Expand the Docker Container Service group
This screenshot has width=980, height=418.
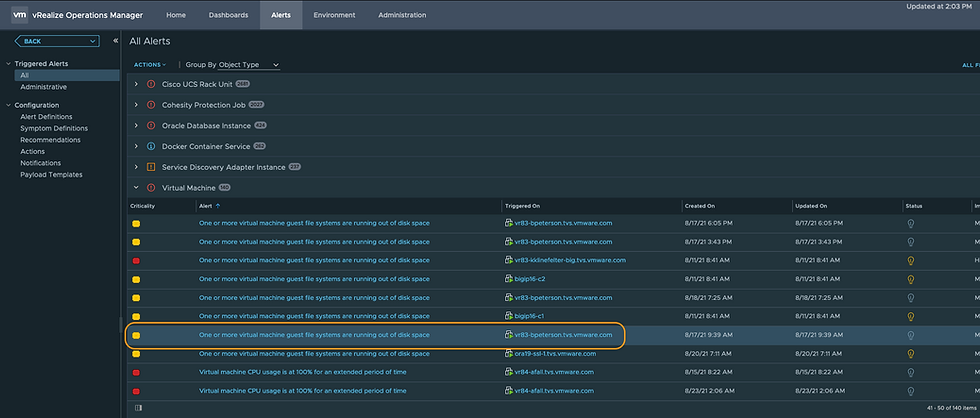[136, 146]
